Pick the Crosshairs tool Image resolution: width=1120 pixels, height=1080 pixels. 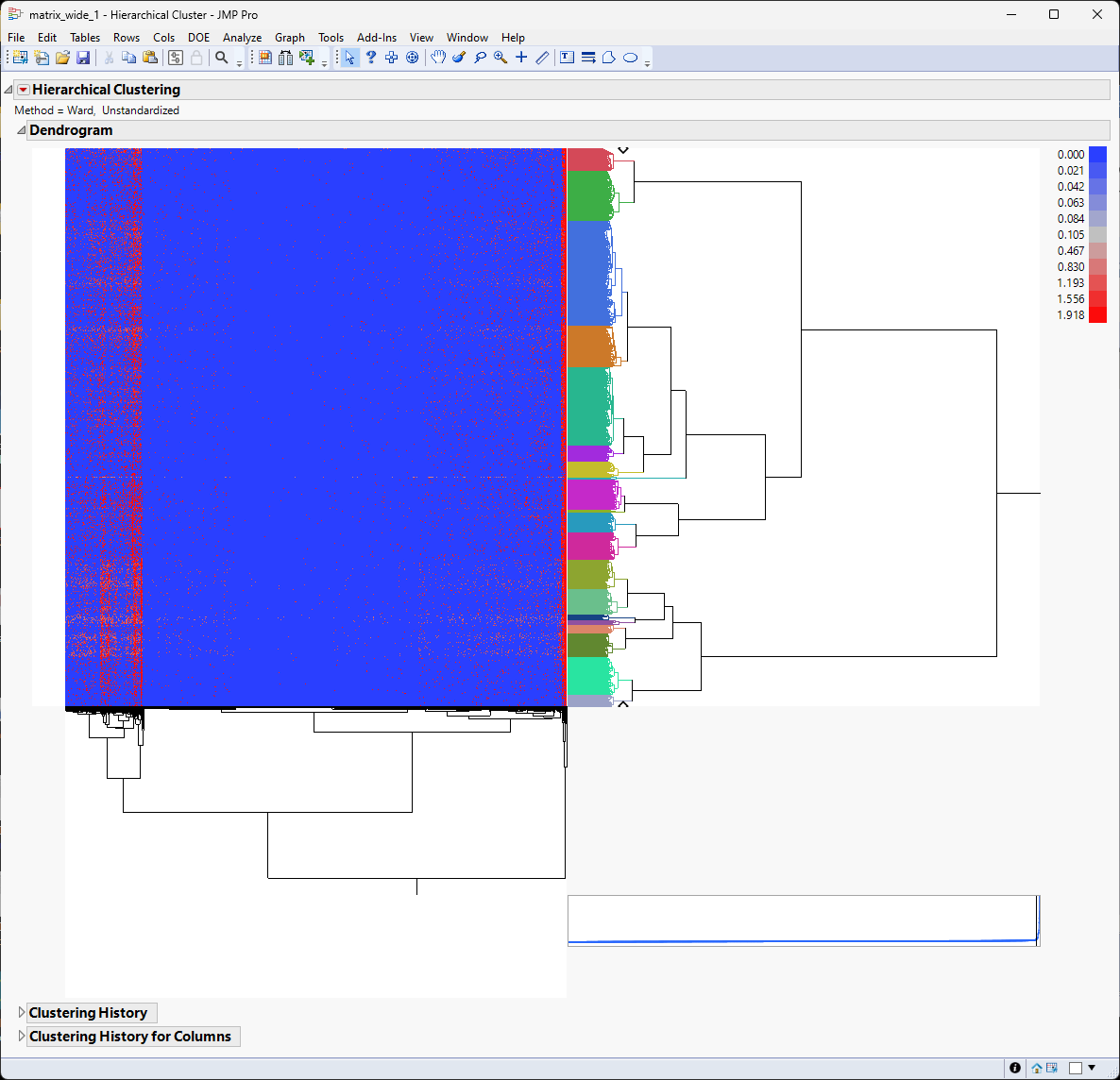click(x=521, y=58)
